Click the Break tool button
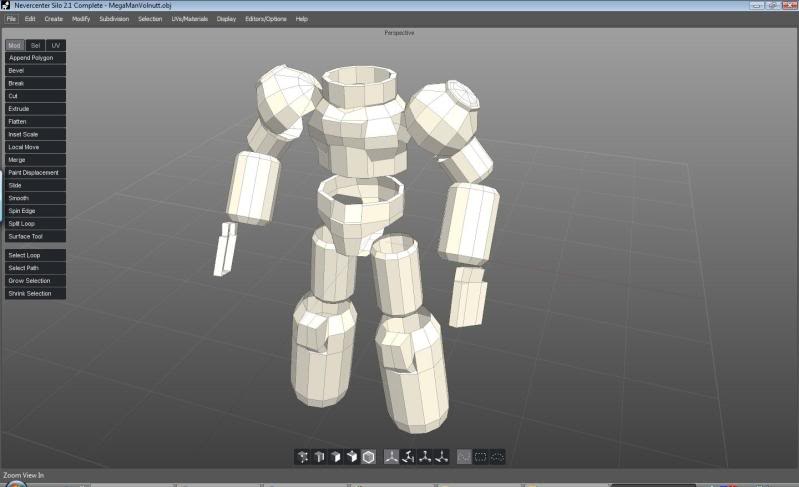Screen dimensions: 799x487 35,83
